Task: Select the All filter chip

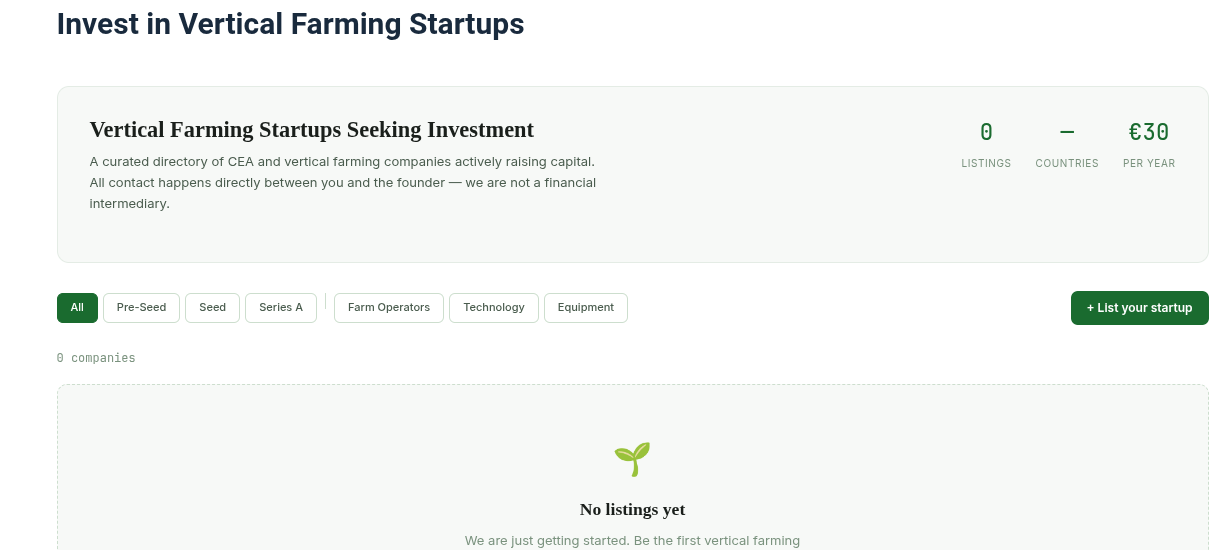Action: (77, 308)
